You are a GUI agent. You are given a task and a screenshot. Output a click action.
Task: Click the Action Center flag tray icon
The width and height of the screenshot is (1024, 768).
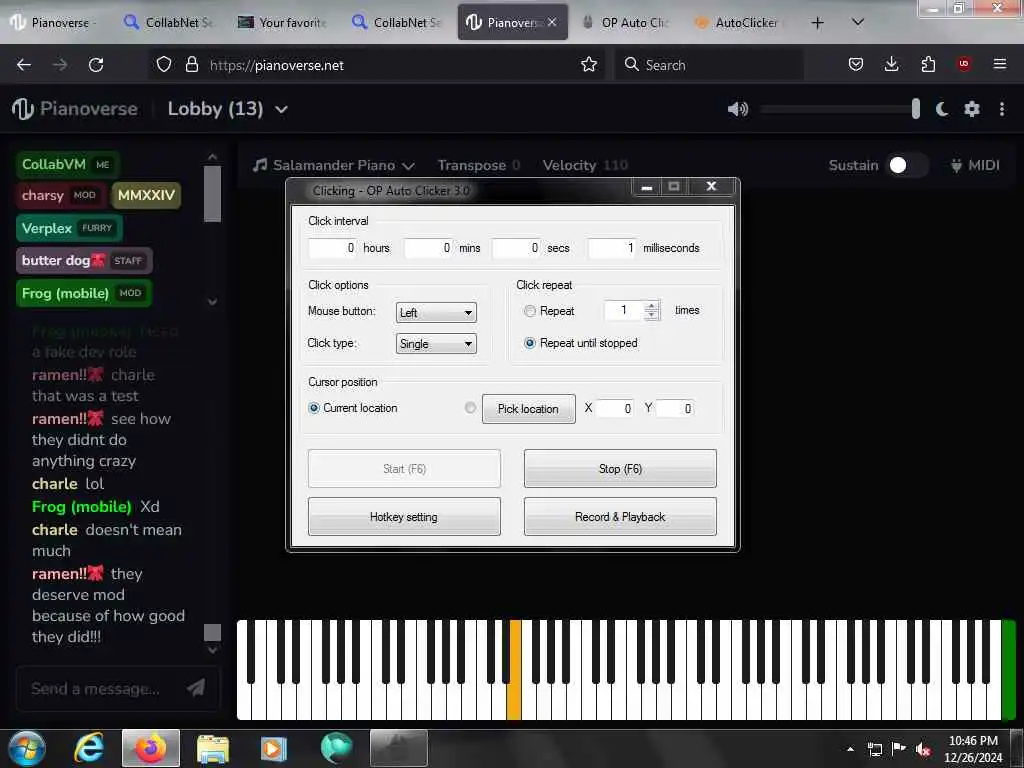point(899,749)
